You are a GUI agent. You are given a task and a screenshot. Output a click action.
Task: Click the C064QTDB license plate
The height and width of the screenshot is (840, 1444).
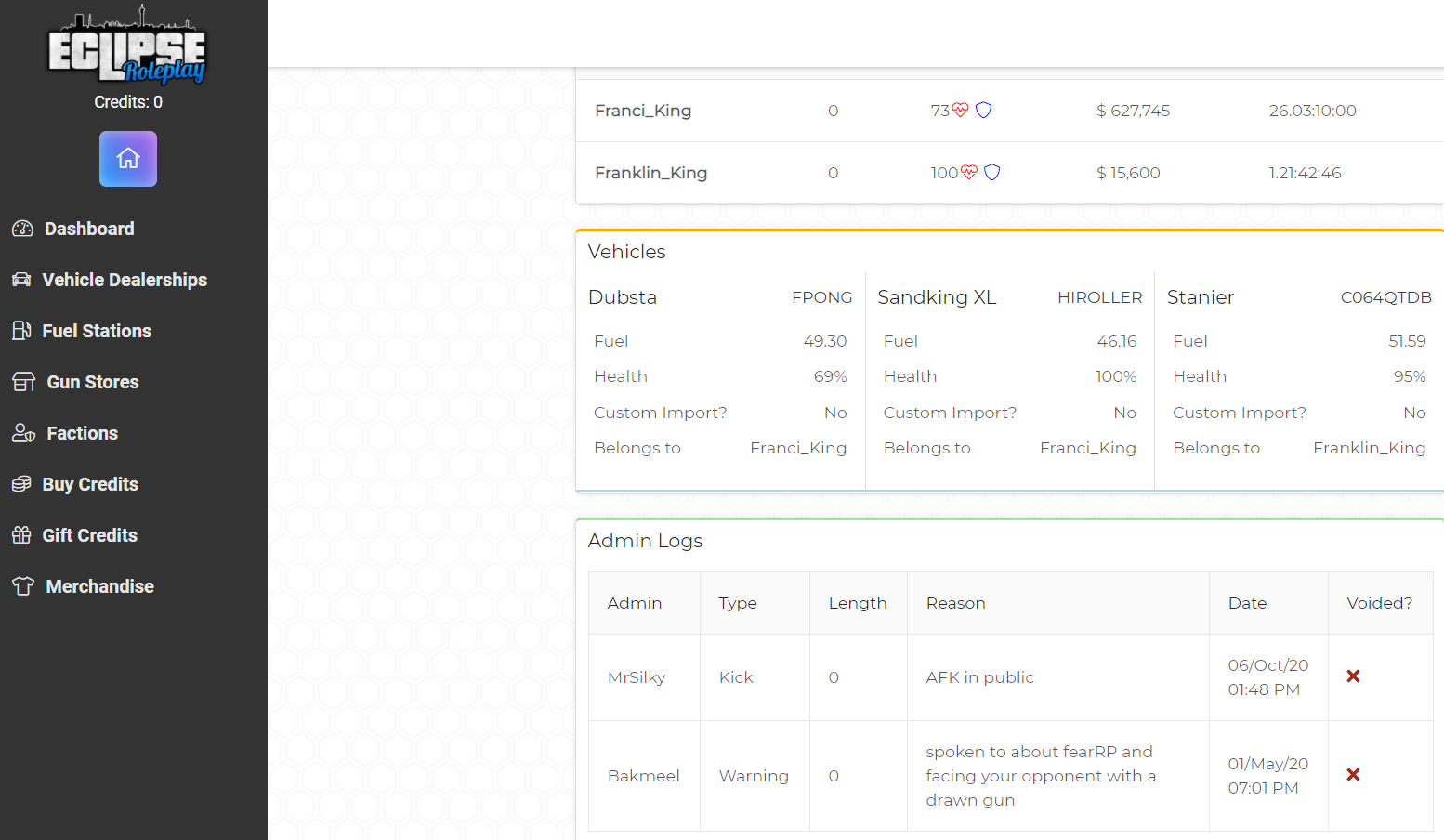click(1385, 297)
